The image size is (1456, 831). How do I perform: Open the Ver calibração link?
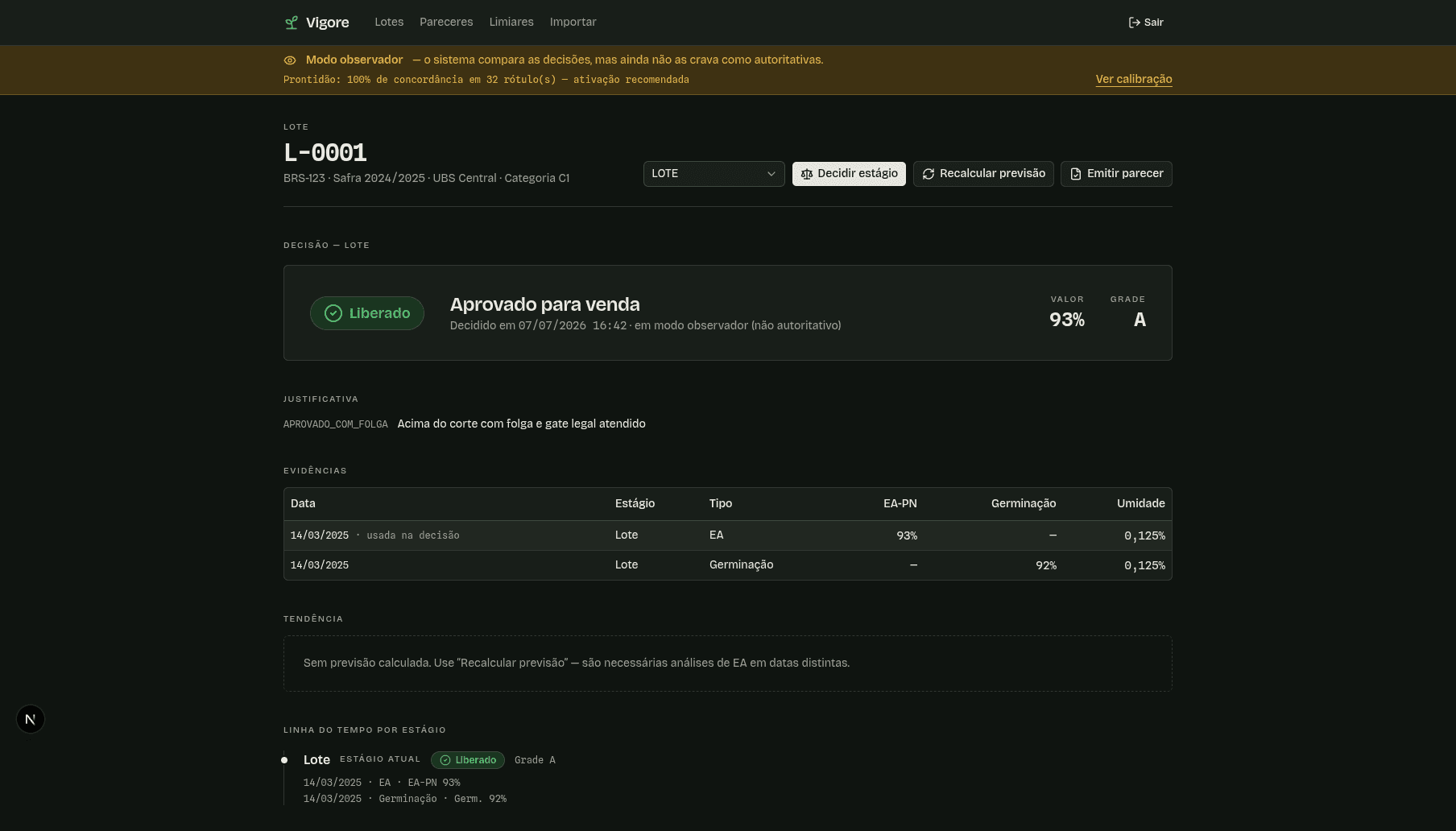click(x=1134, y=79)
